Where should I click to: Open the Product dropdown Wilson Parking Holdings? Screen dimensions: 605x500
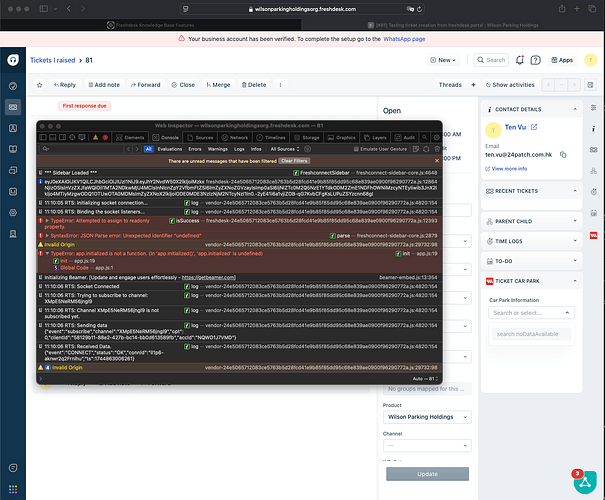pyautogui.click(x=427, y=417)
